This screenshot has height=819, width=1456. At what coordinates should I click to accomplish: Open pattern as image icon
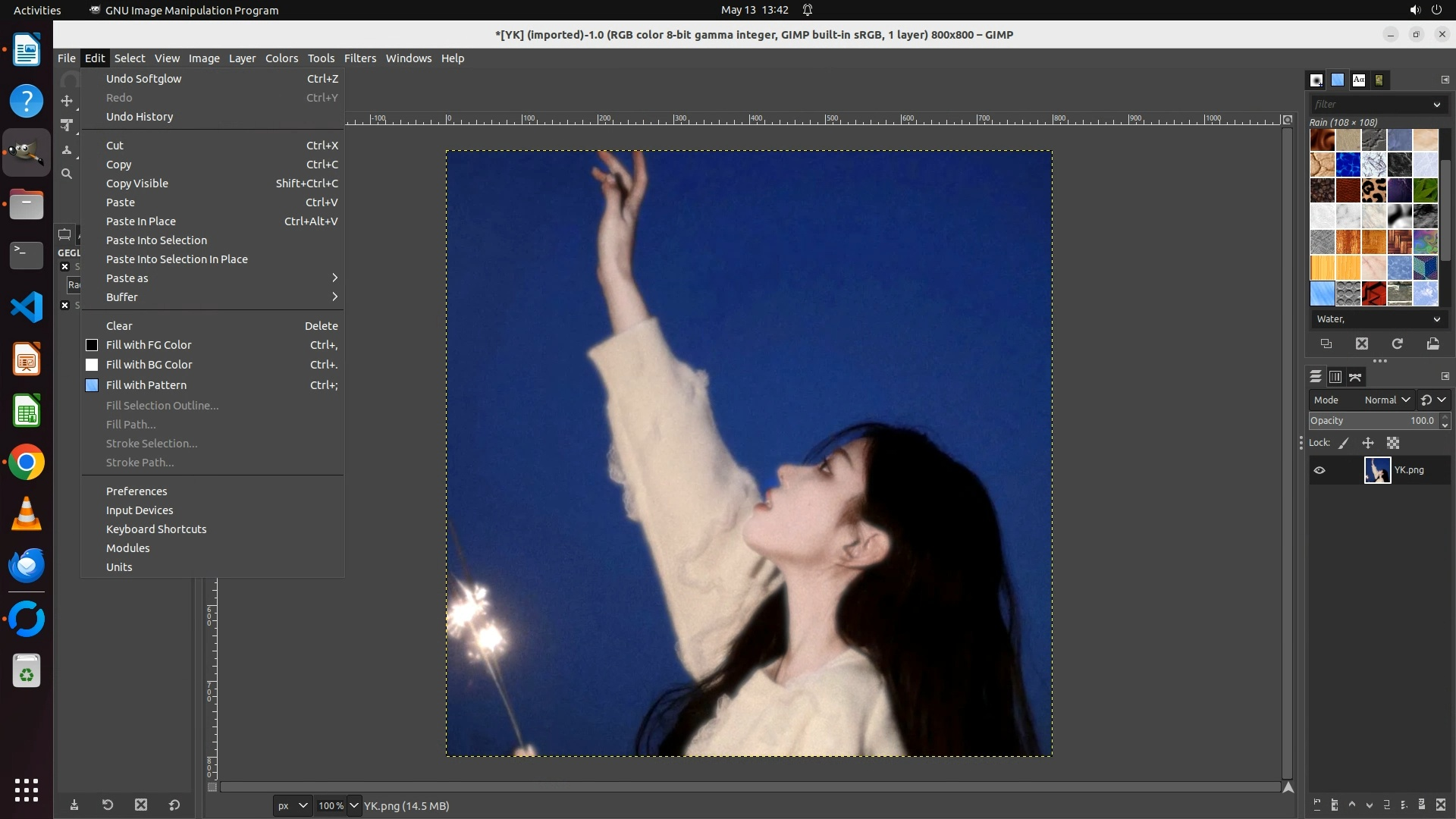(1432, 344)
